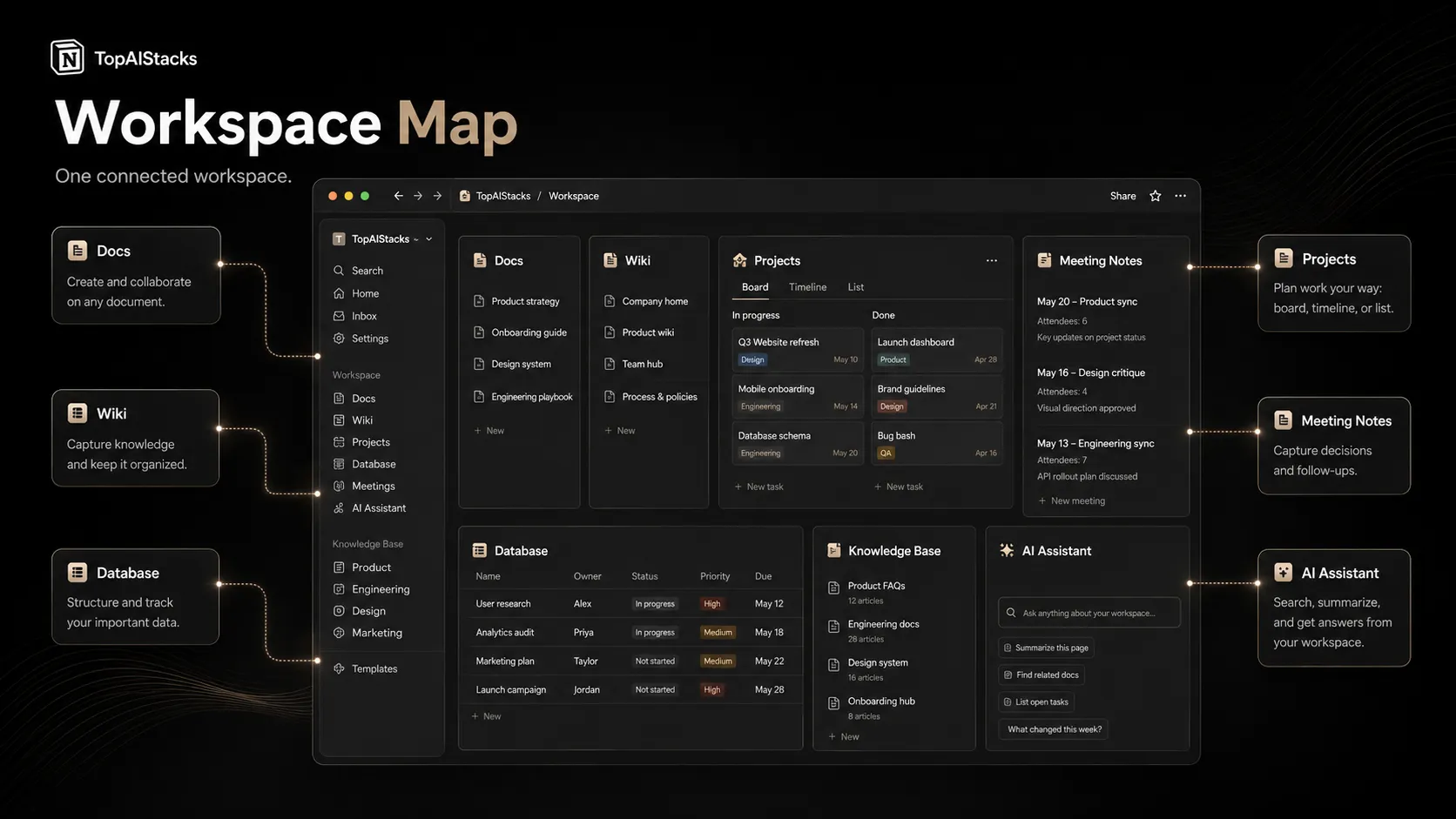Click What changed this week? suggestion
1456x819 pixels.
1054,729
